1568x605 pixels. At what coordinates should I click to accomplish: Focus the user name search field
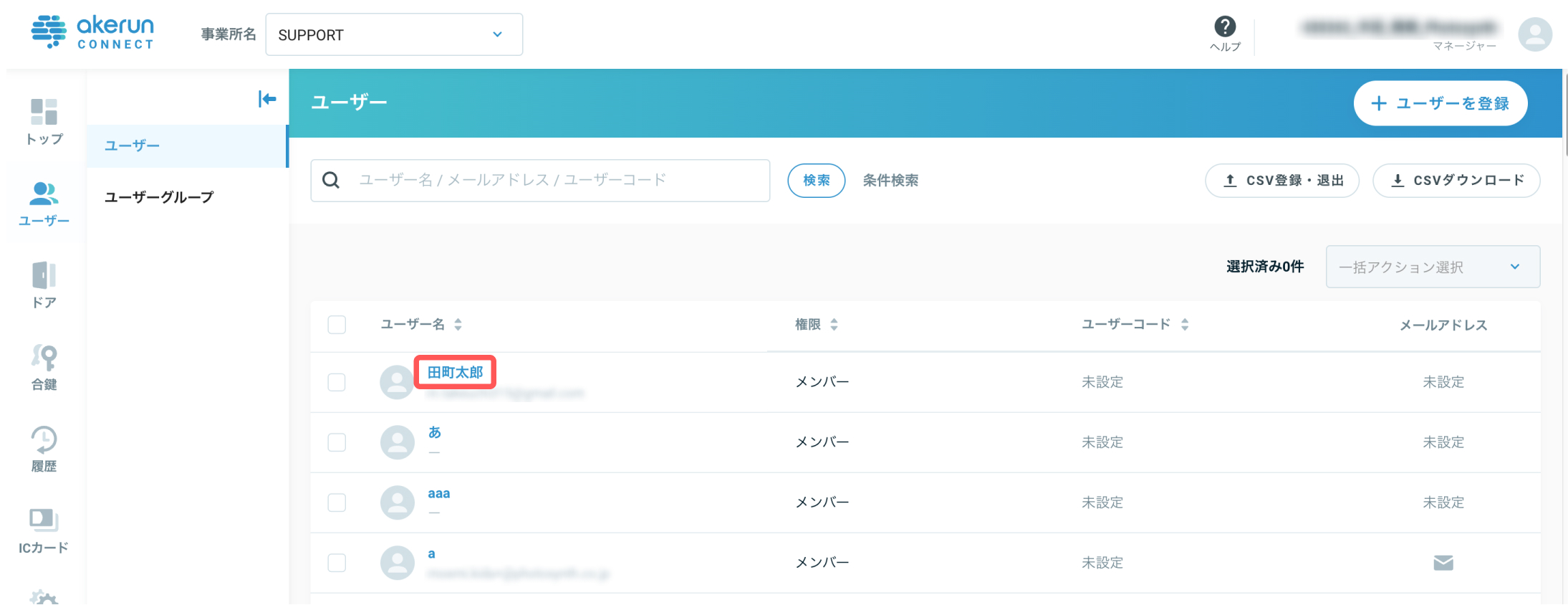coord(540,181)
